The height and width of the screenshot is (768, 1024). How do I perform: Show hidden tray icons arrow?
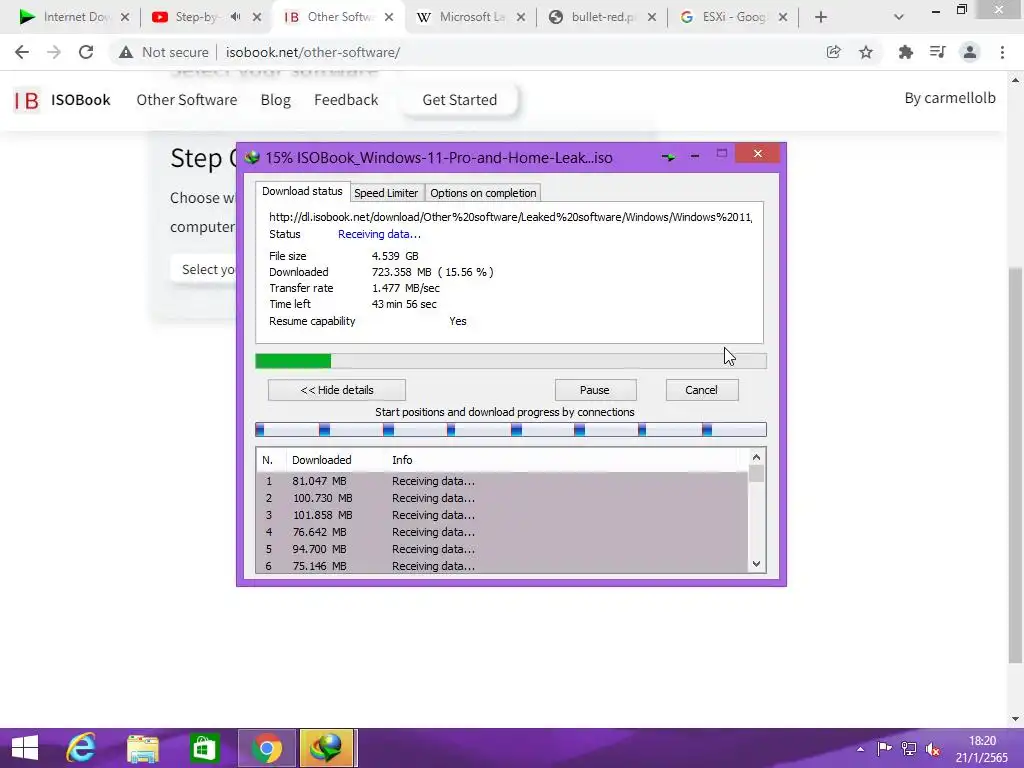(x=860, y=749)
